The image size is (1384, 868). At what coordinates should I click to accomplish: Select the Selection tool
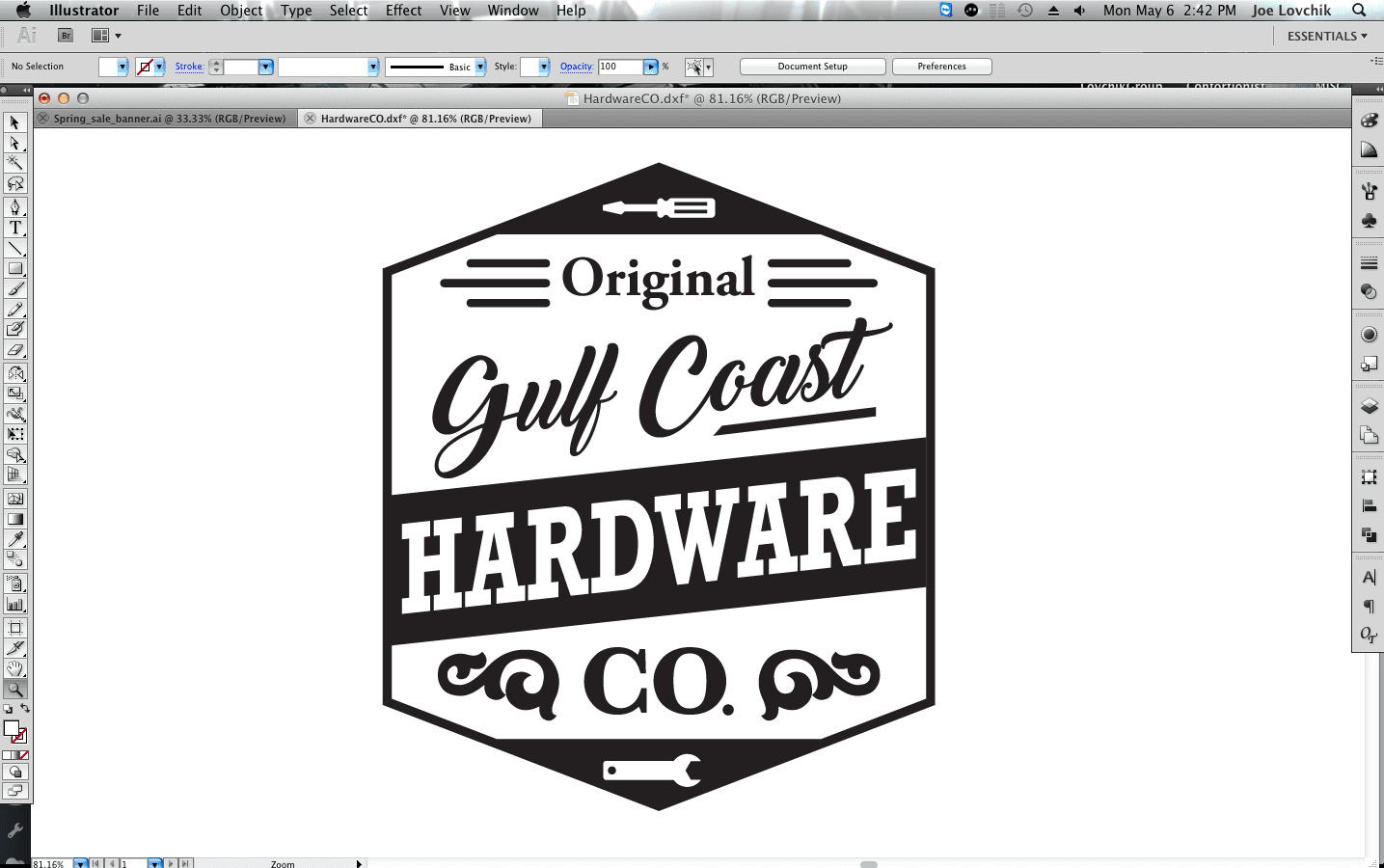click(x=15, y=123)
